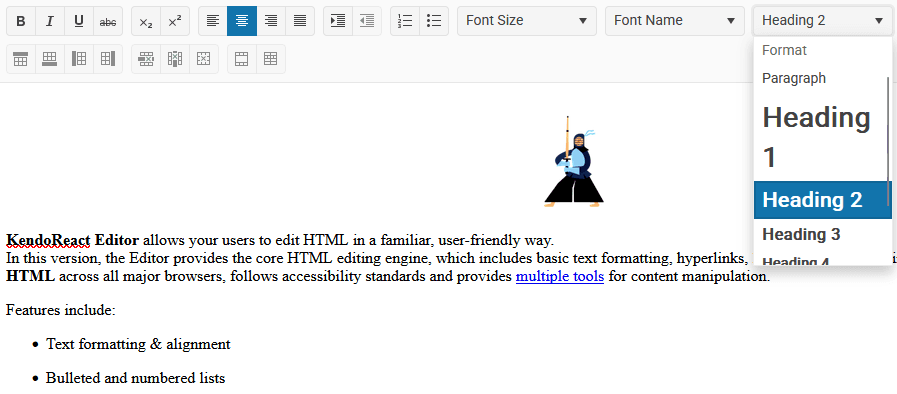Add a table row above
Viewport: 897px width, 394px height.
(21, 59)
